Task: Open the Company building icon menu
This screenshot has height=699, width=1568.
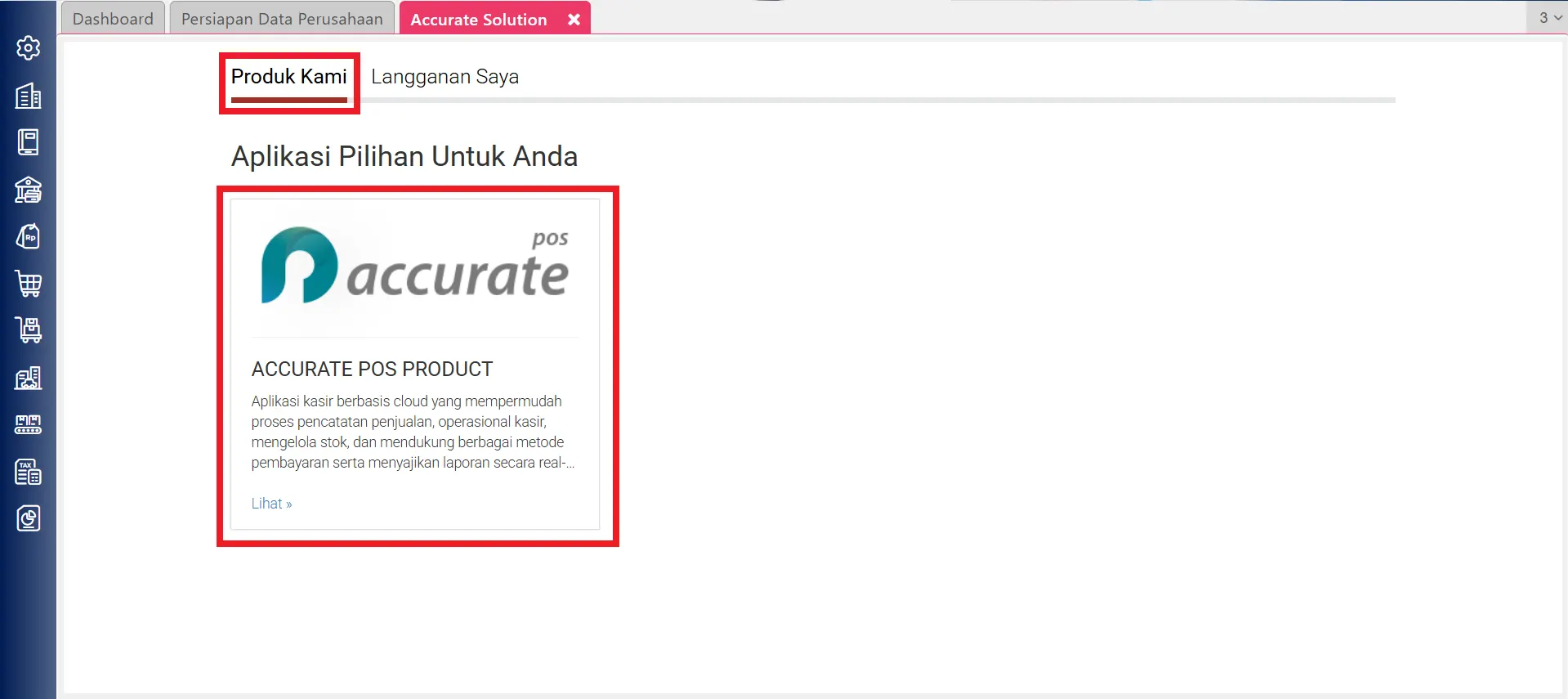Action: 28,96
